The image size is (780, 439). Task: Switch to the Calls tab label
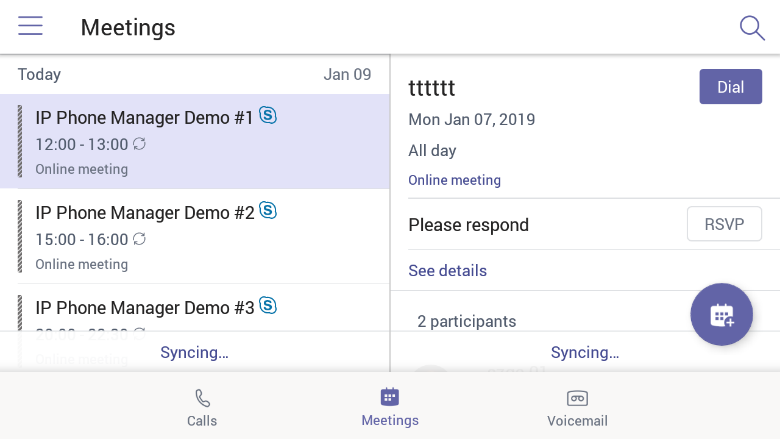pos(202,421)
